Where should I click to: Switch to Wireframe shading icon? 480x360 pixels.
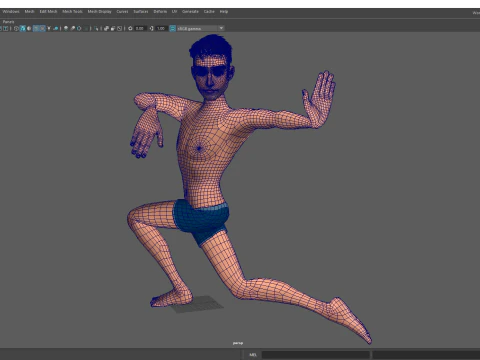tap(16, 29)
